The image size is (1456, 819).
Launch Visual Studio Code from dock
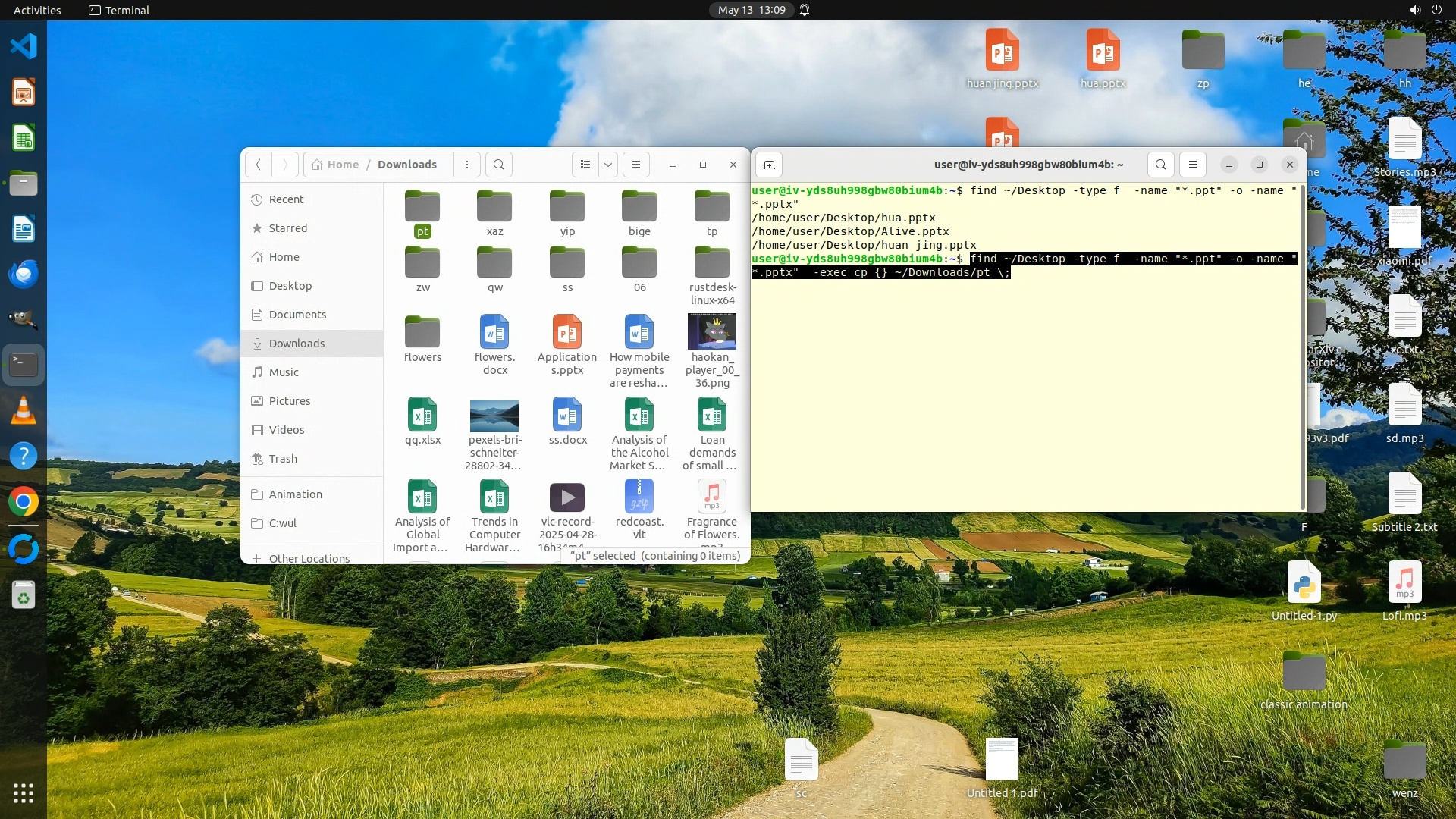coord(24,46)
